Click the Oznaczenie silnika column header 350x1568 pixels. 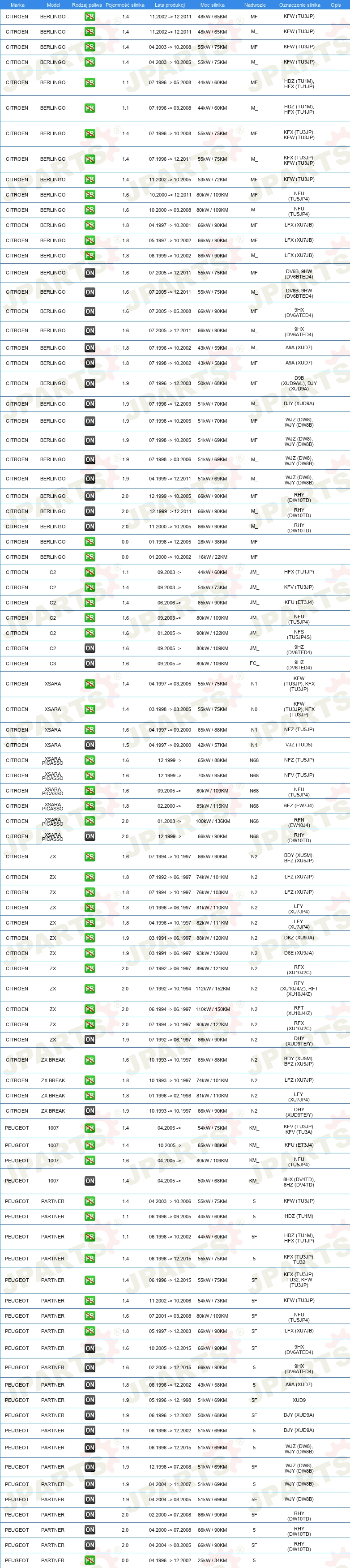point(299,5)
